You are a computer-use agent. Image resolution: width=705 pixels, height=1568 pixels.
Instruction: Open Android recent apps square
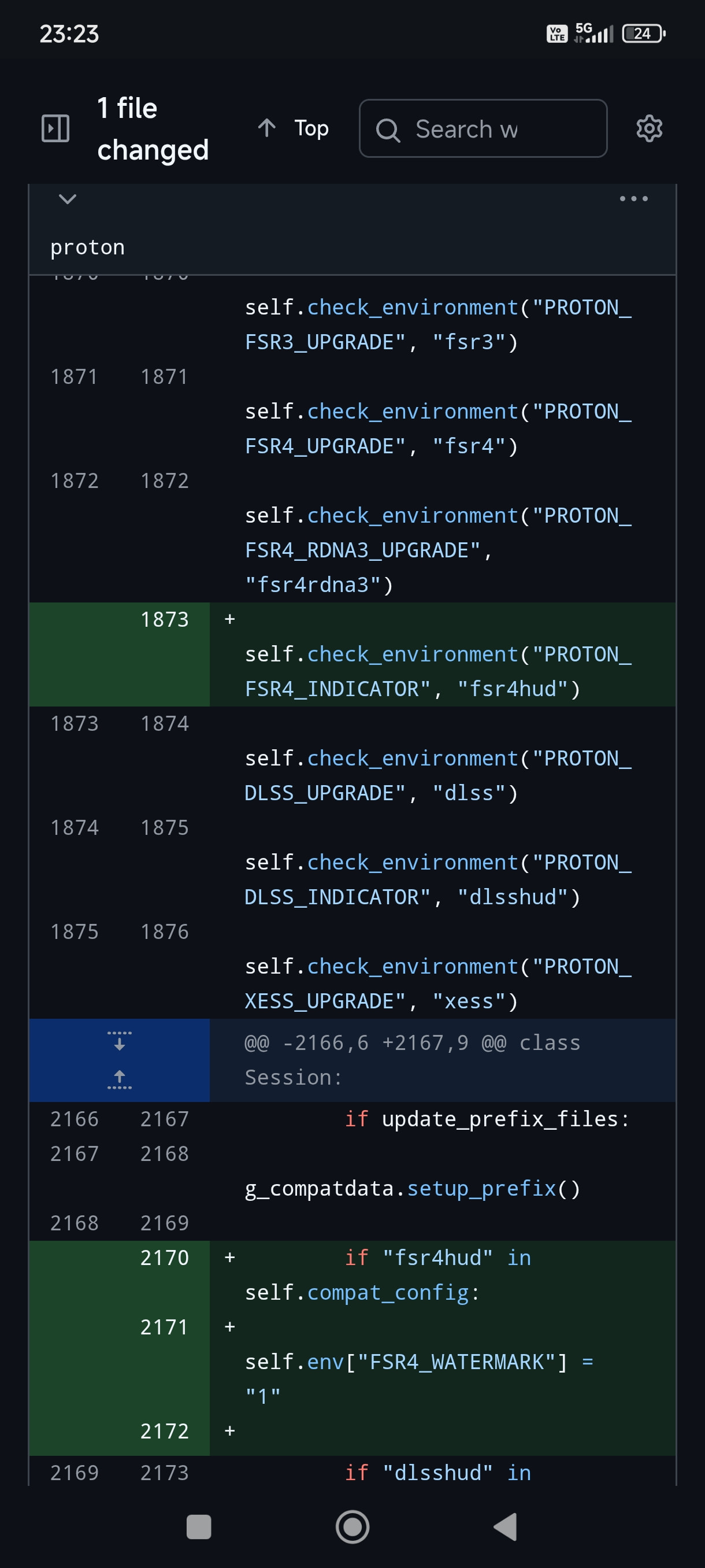tap(198, 1526)
